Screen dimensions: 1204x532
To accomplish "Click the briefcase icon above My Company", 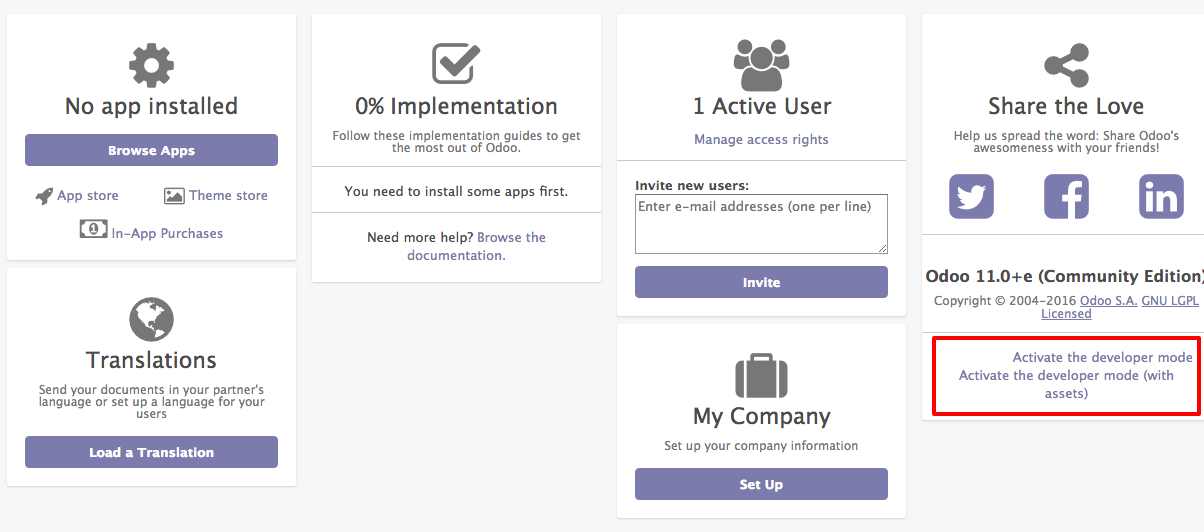I will [x=761, y=375].
